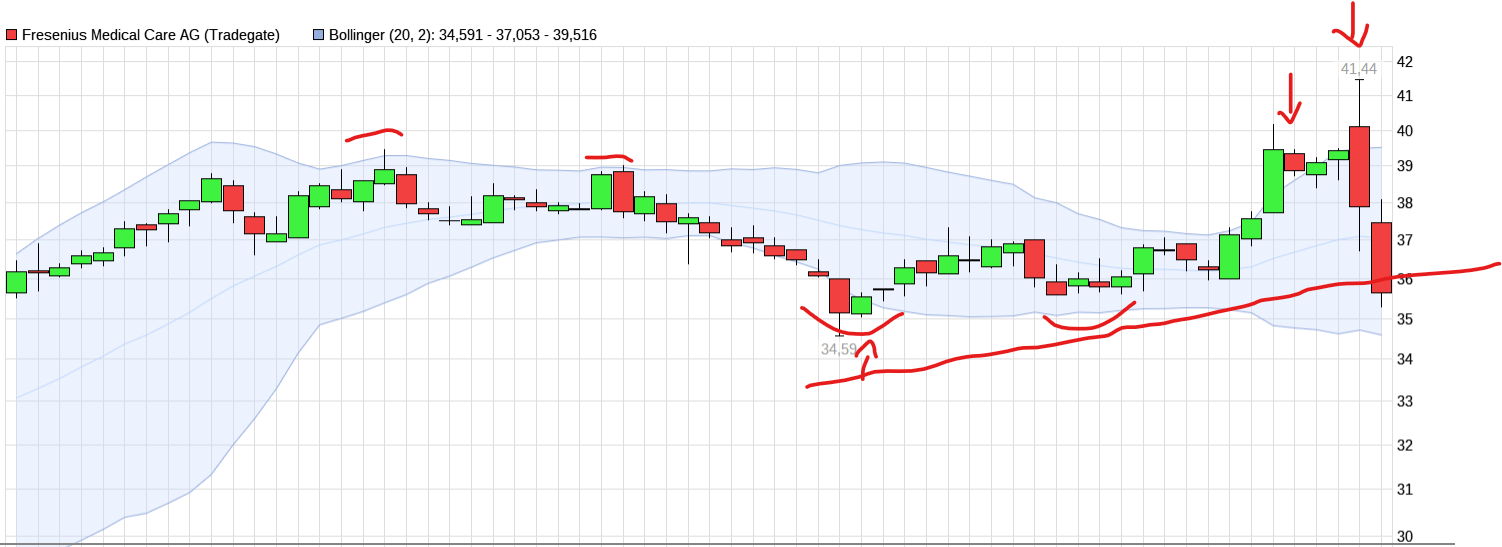Select the red candle directly above the 34,59 label
1502x547 pixels.
coord(839,296)
